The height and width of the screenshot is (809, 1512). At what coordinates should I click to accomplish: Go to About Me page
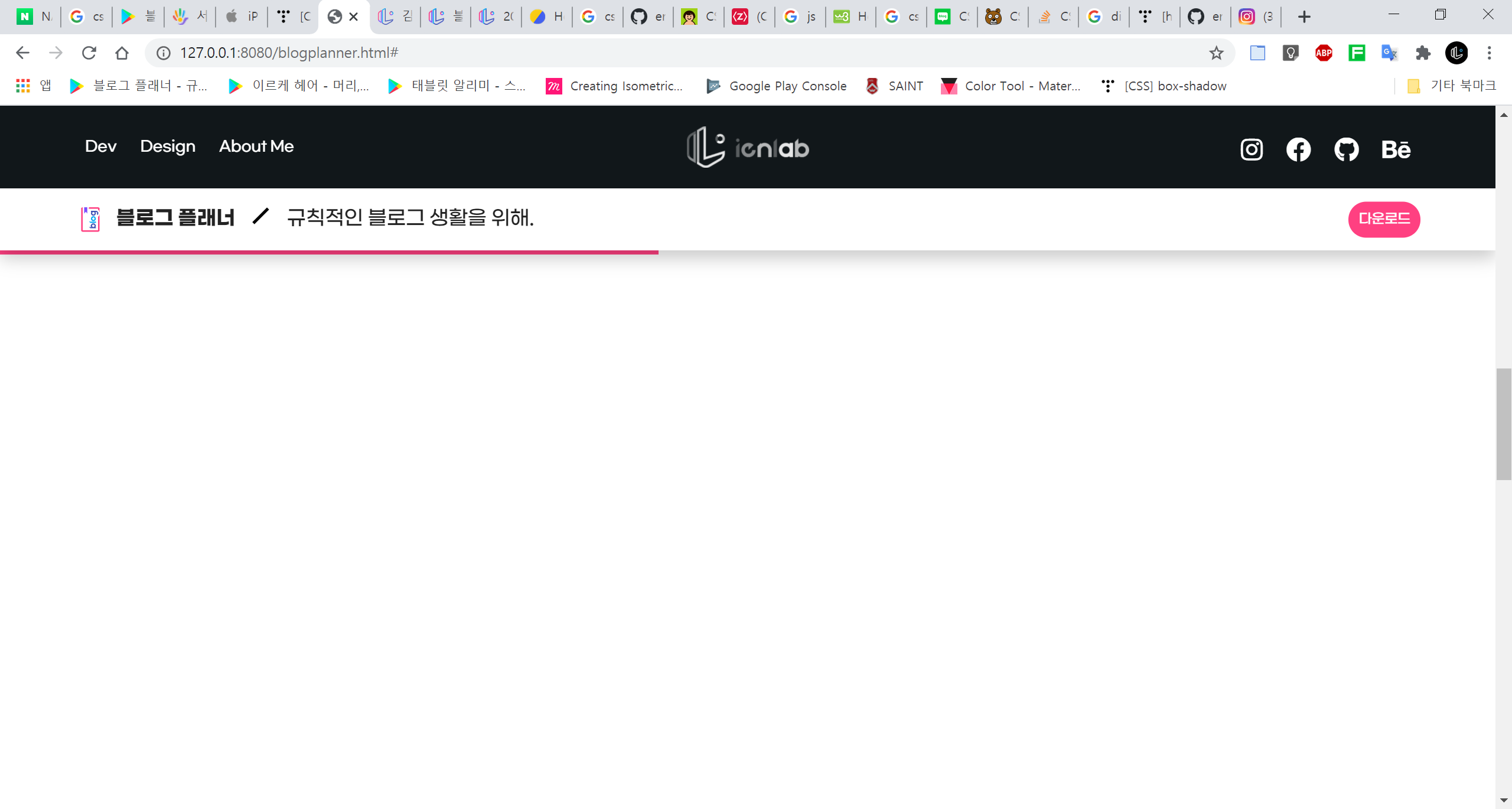(x=256, y=146)
